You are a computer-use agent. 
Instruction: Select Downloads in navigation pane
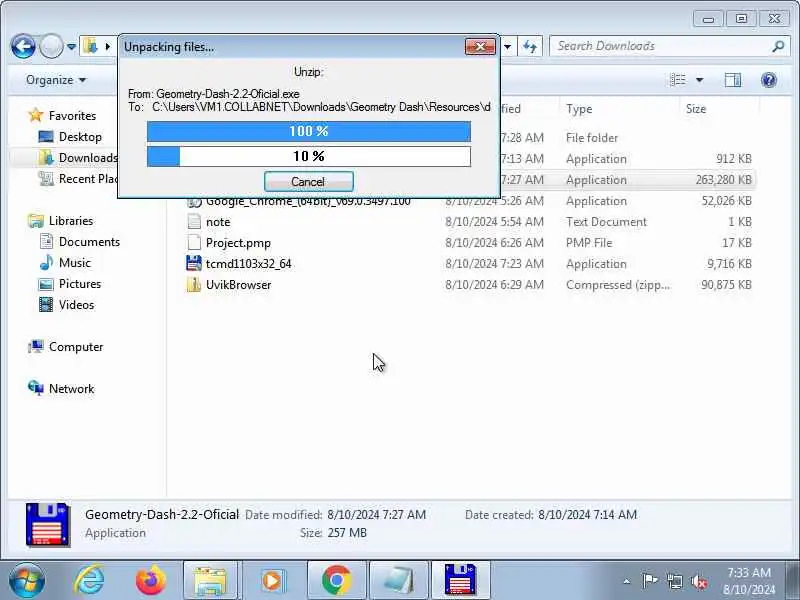[x=78, y=158]
